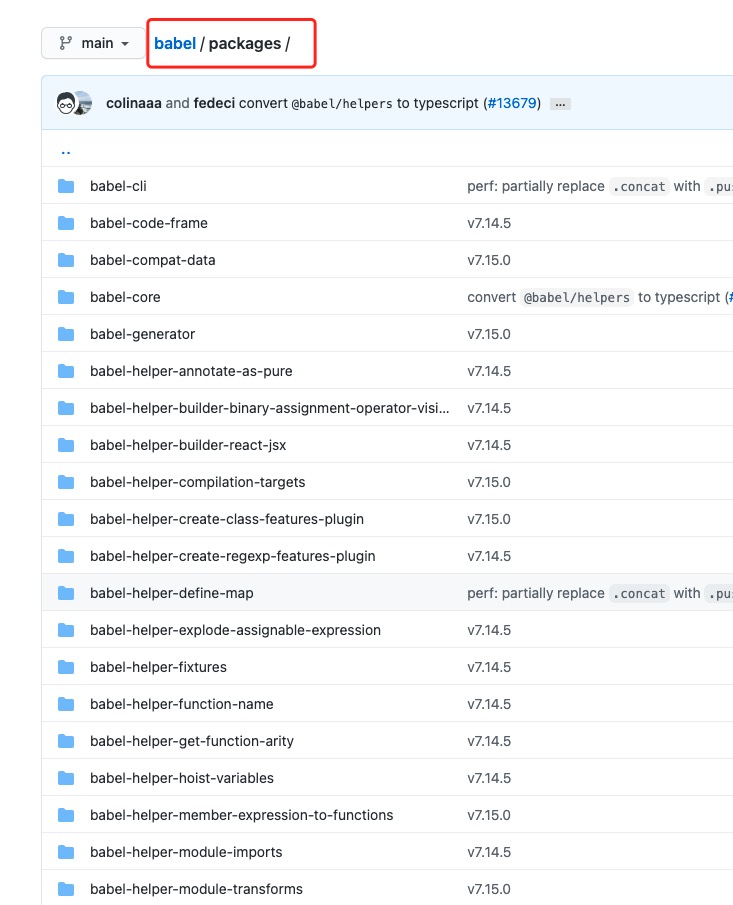Click folder icon for babel-helper-define-map

[66, 593]
